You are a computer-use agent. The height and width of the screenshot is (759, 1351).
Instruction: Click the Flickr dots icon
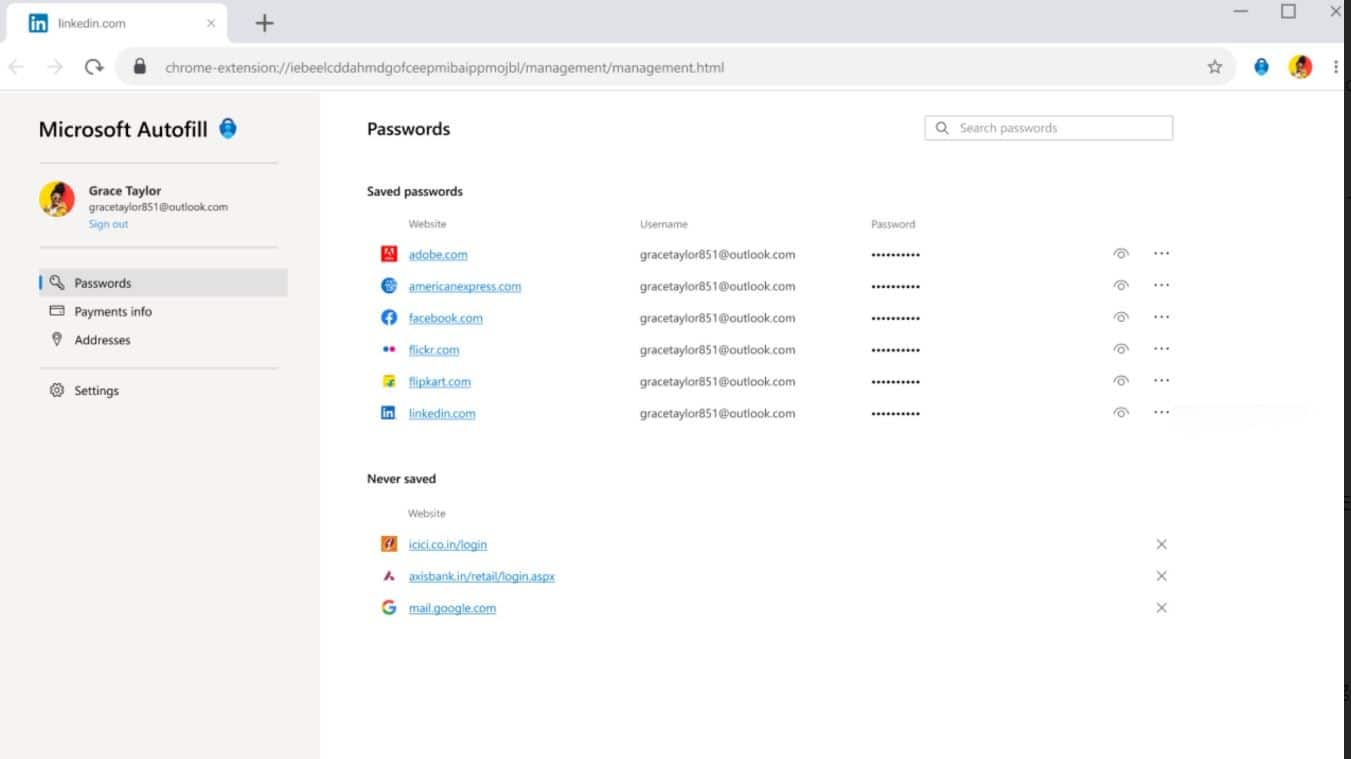(389, 350)
